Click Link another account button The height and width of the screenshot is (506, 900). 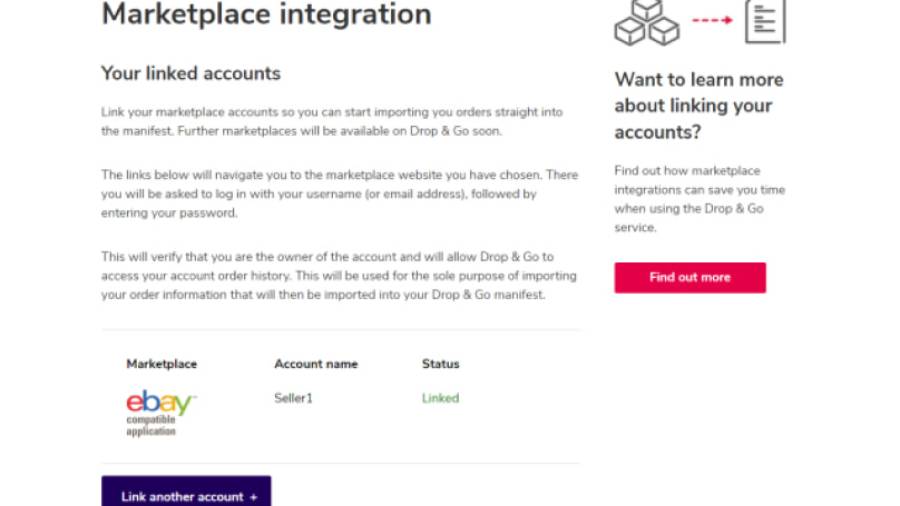(187, 491)
